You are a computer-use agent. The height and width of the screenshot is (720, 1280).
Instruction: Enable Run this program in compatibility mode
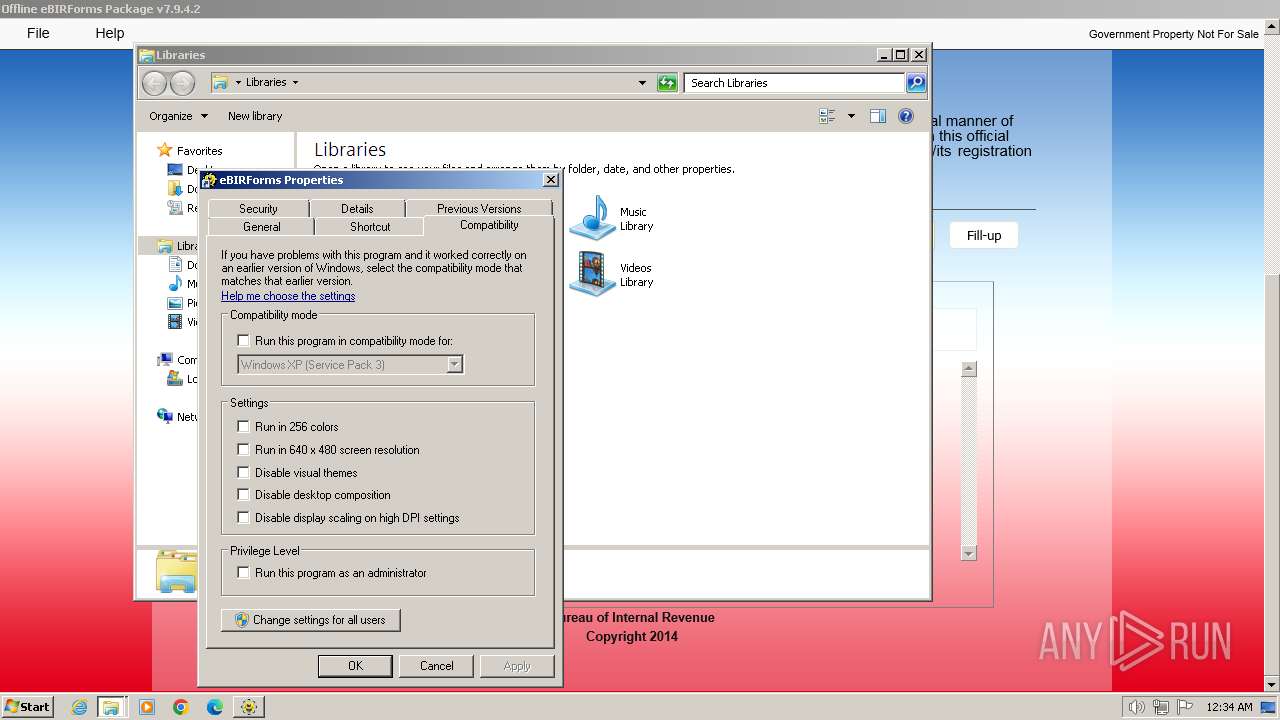point(243,341)
